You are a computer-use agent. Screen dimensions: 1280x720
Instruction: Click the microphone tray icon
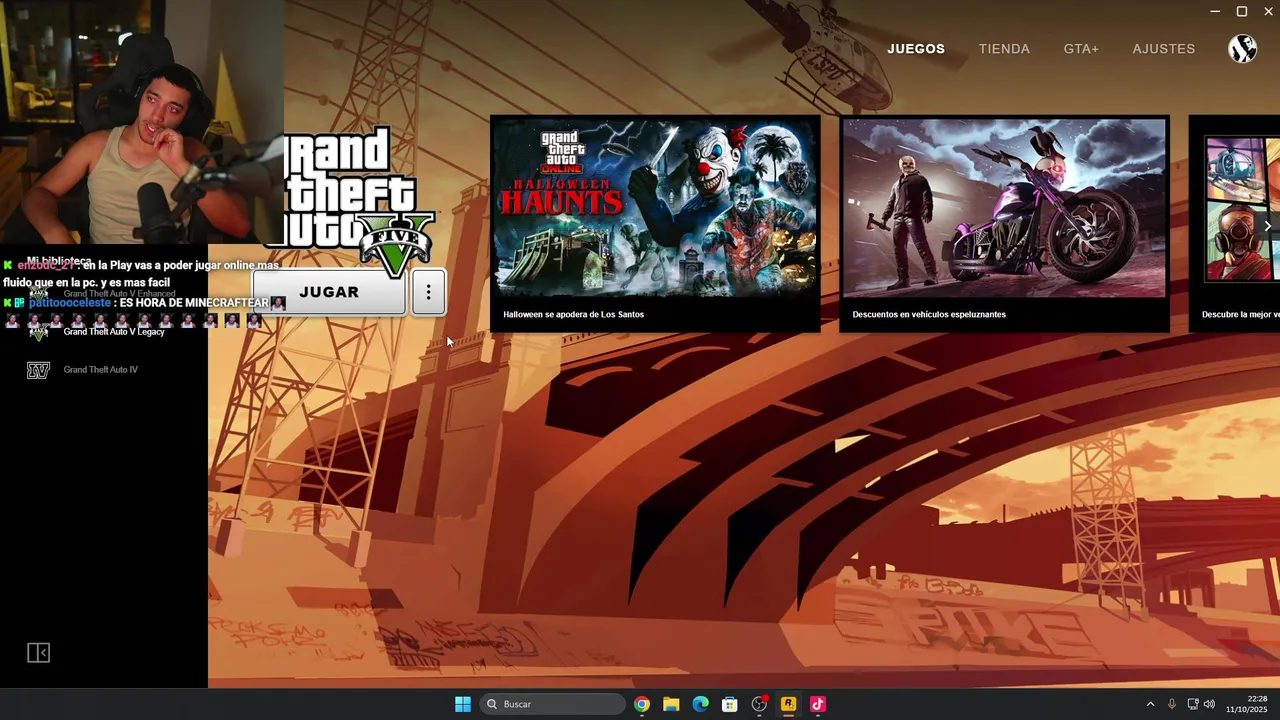[1172, 704]
